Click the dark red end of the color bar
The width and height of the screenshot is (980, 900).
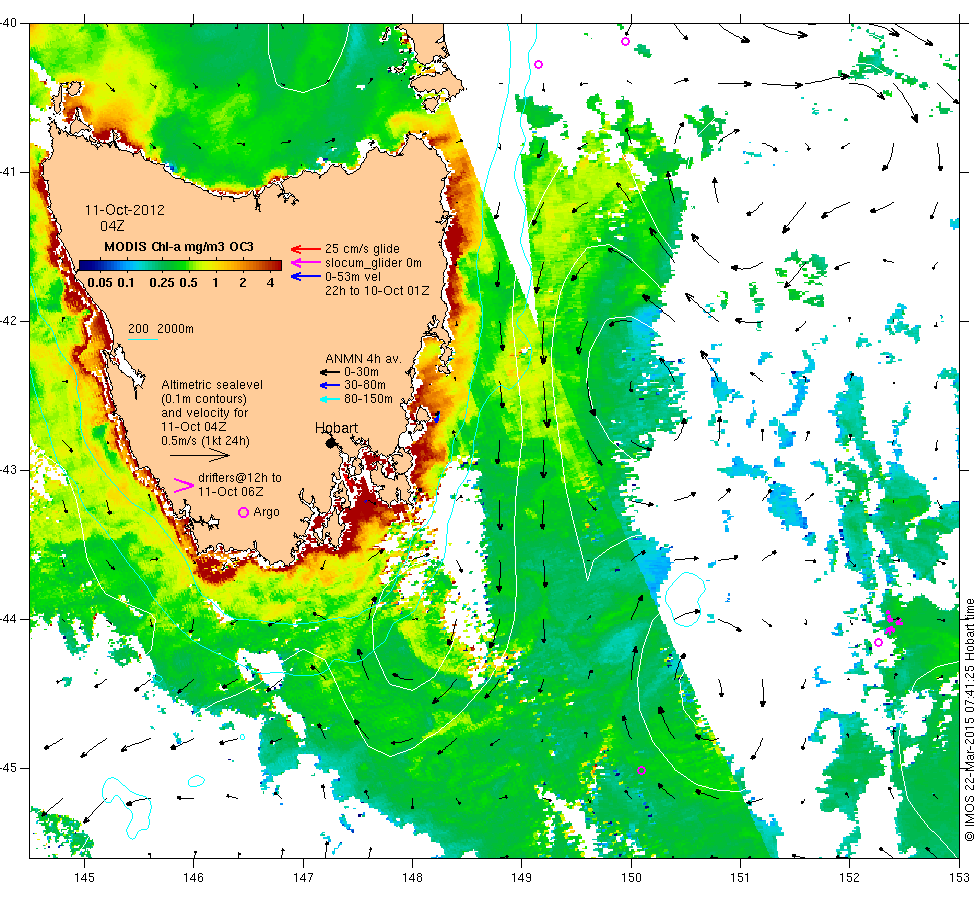pyautogui.click(x=276, y=266)
